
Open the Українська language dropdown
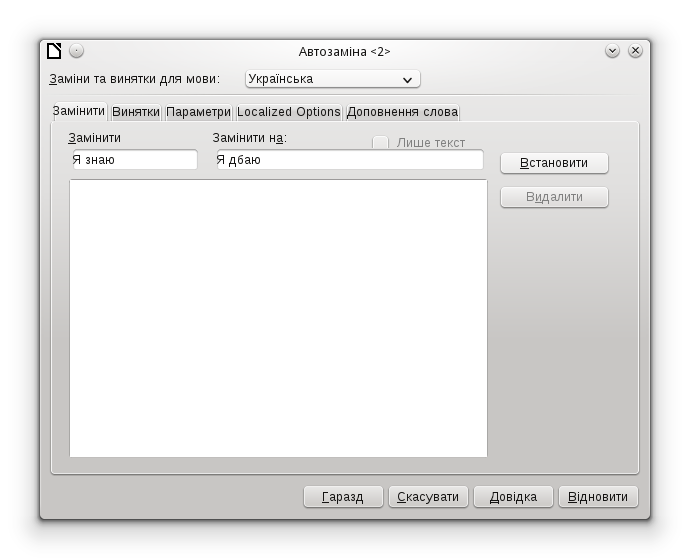332,79
